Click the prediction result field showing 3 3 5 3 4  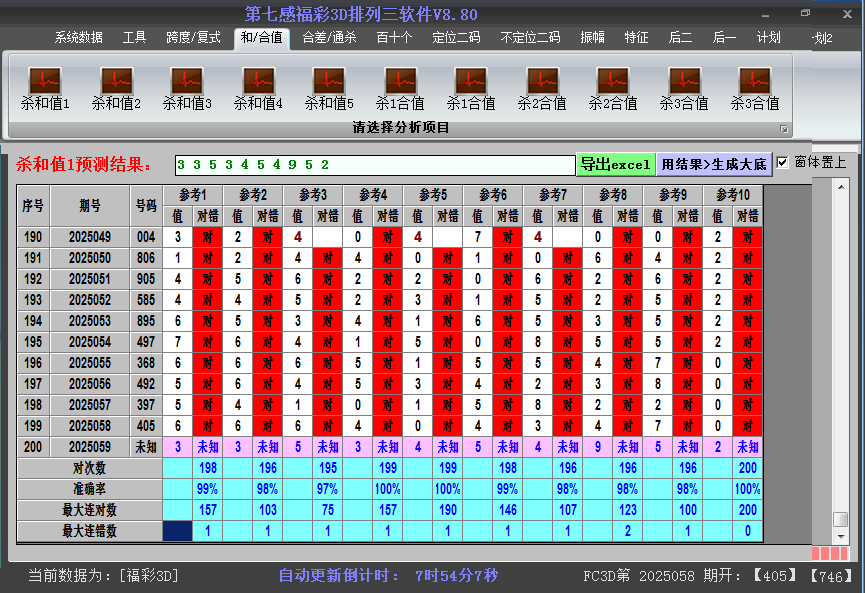pos(375,165)
